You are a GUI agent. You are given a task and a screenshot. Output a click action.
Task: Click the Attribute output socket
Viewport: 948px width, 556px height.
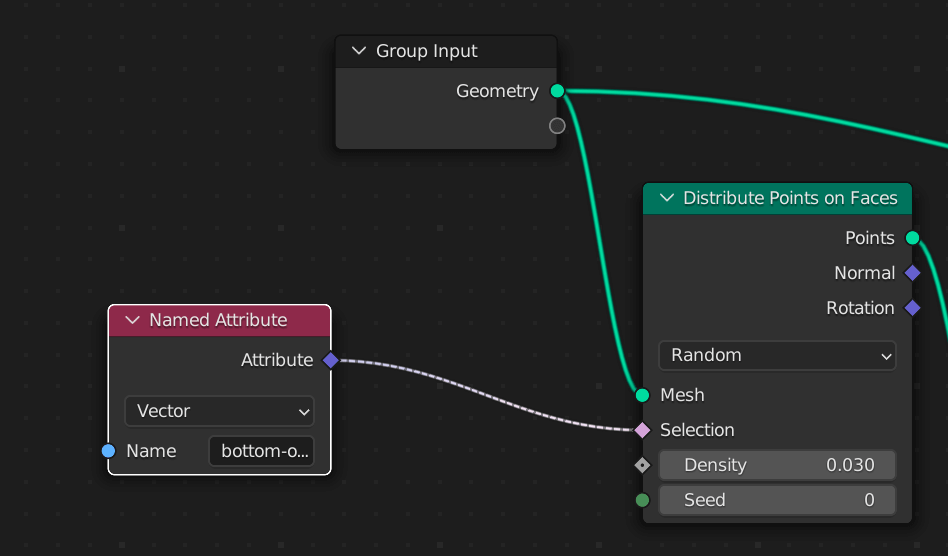(x=331, y=360)
